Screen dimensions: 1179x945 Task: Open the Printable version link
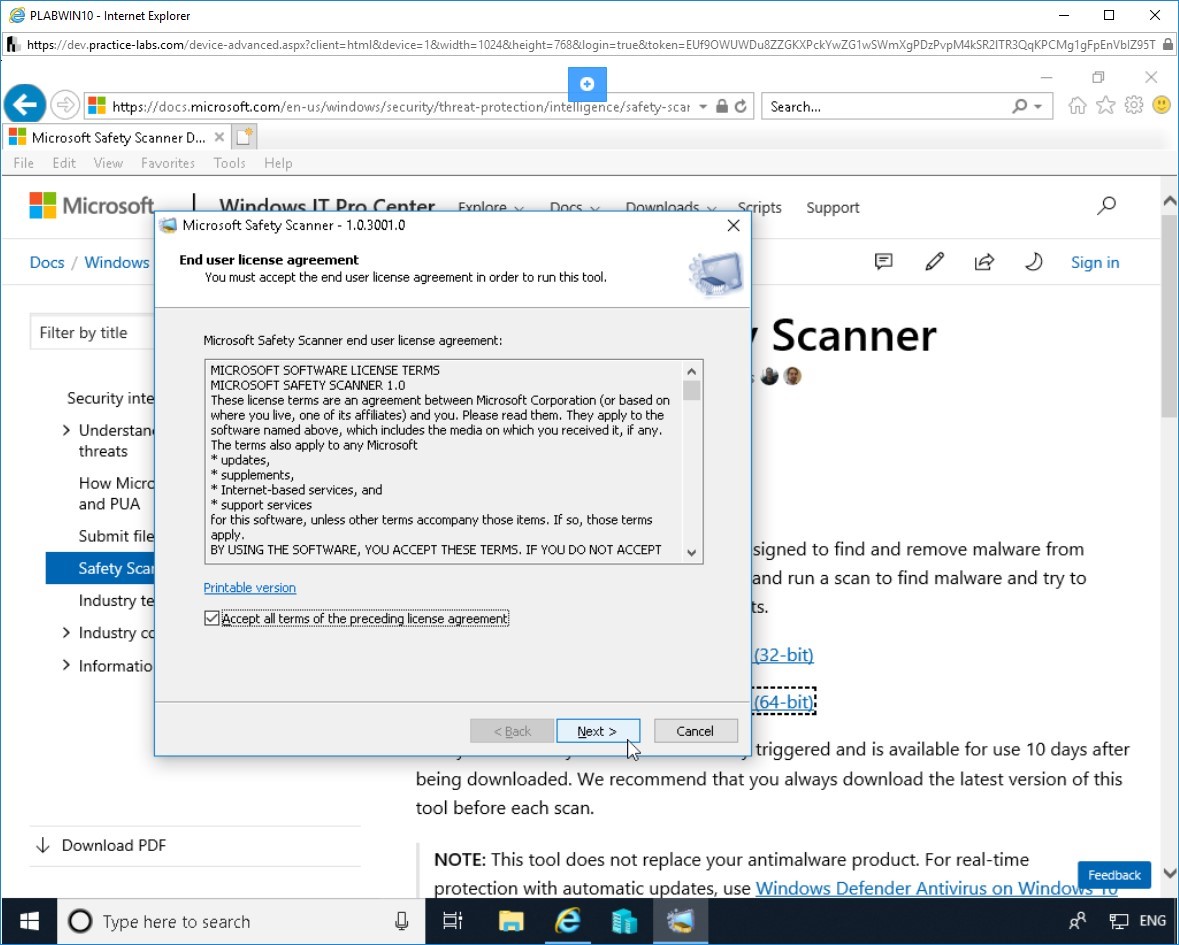250,587
